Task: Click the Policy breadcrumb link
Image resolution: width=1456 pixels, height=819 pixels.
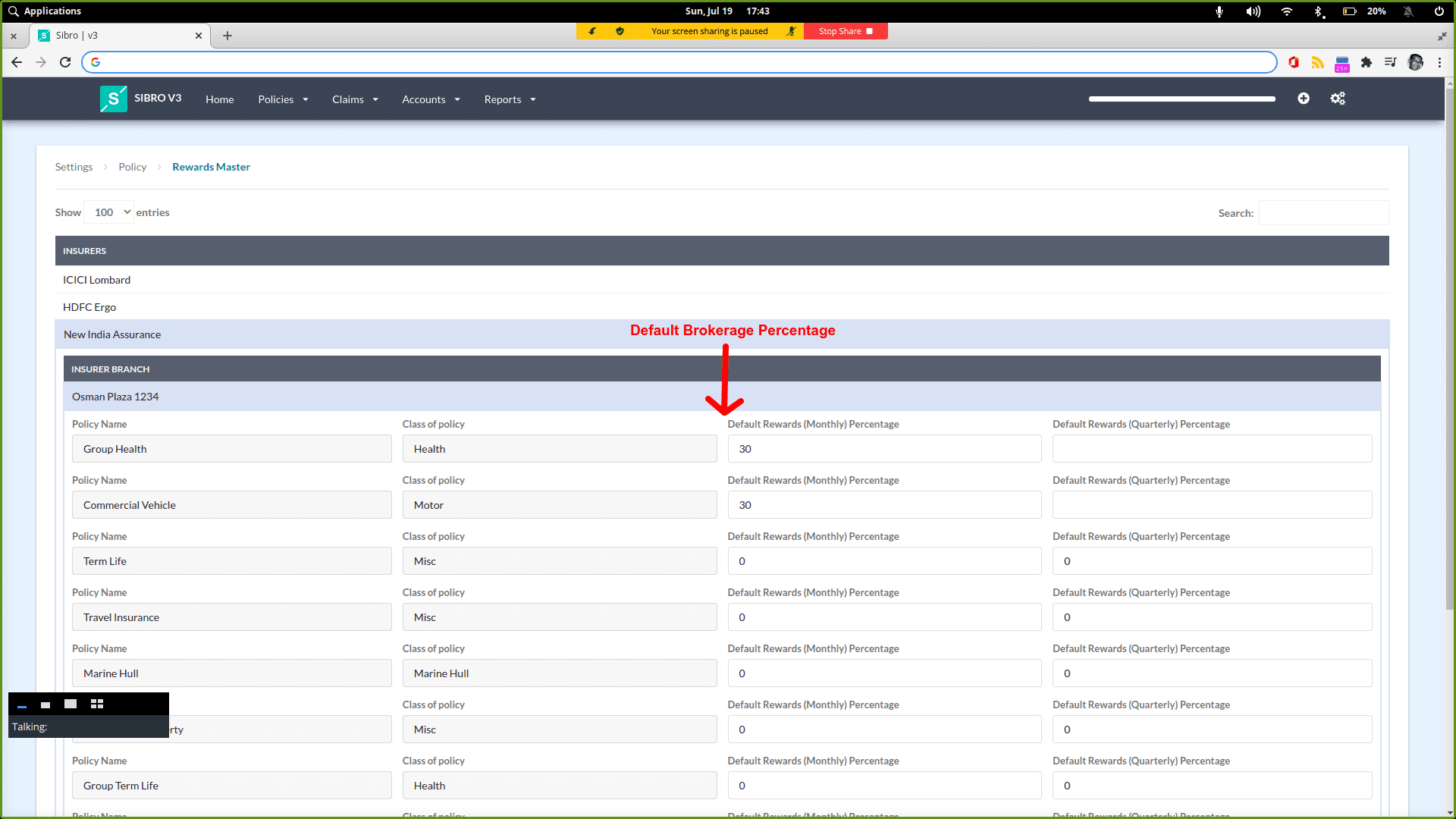Action: click(x=132, y=167)
